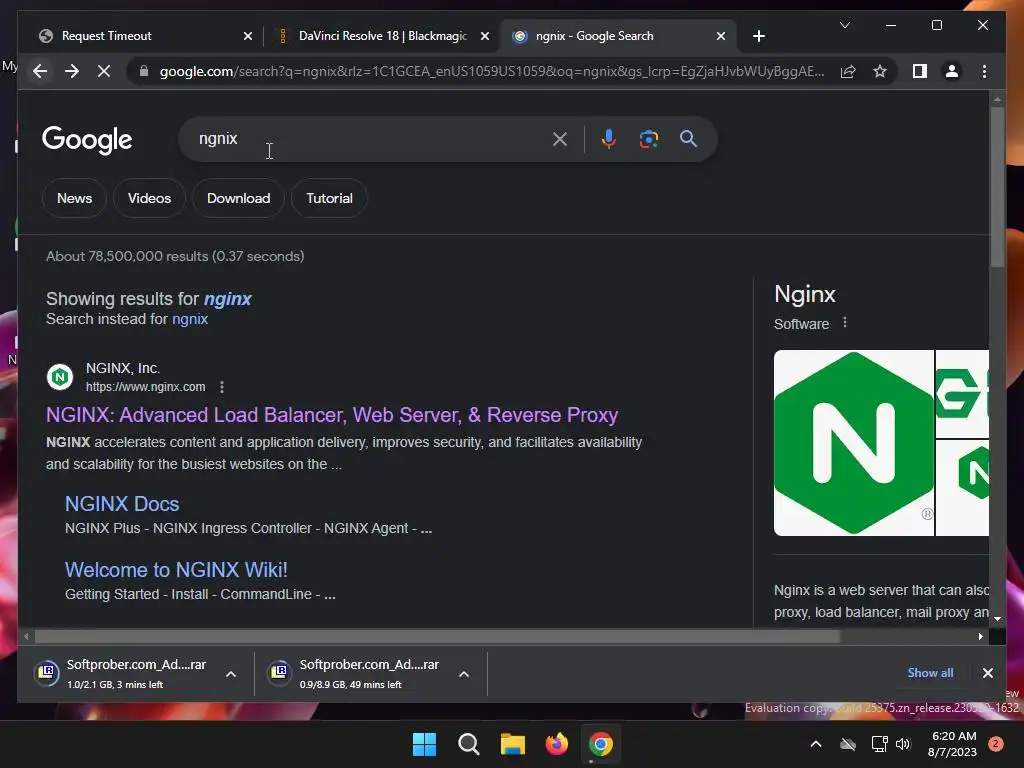This screenshot has height=768, width=1024.
Task: Open Welcome to NGINX Wiki link
Action: (x=176, y=569)
